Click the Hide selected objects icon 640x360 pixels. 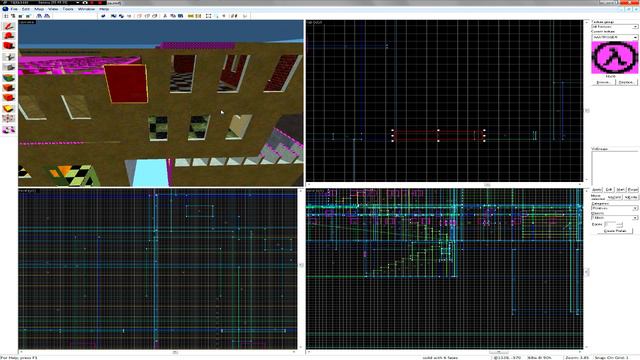click(139, 16)
